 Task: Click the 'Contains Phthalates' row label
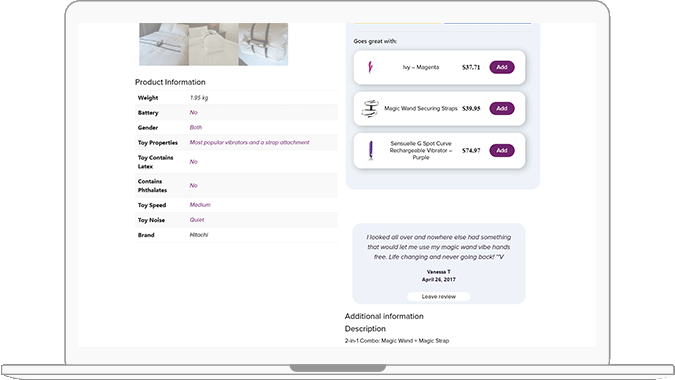152,185
